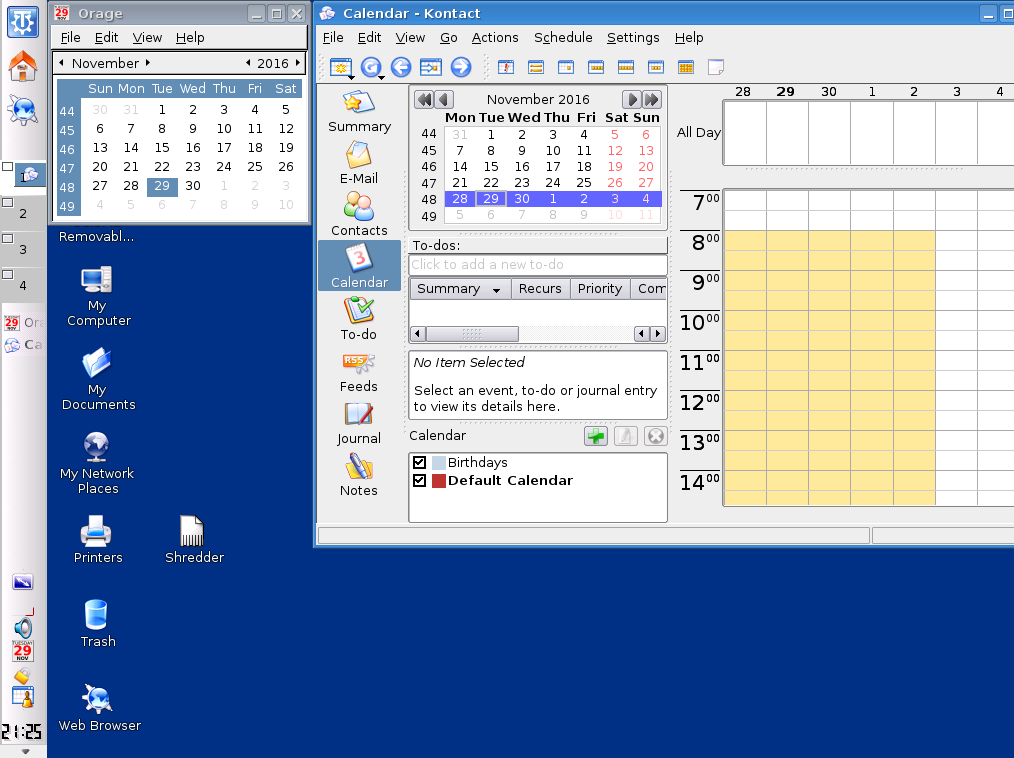Open Feeds in the Kontact sidebar
The image size is (1014, 758).
(359, 371)
